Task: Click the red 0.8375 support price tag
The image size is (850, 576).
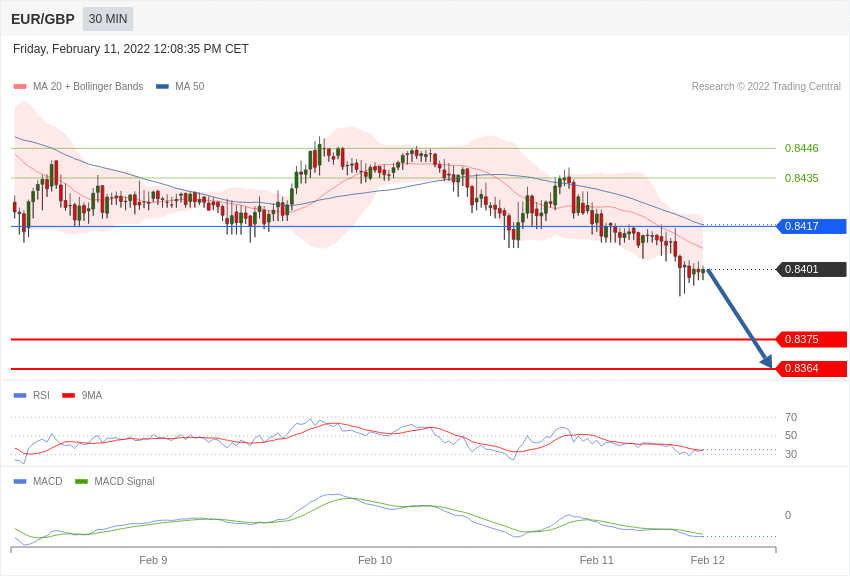Action: pos(811,340)
